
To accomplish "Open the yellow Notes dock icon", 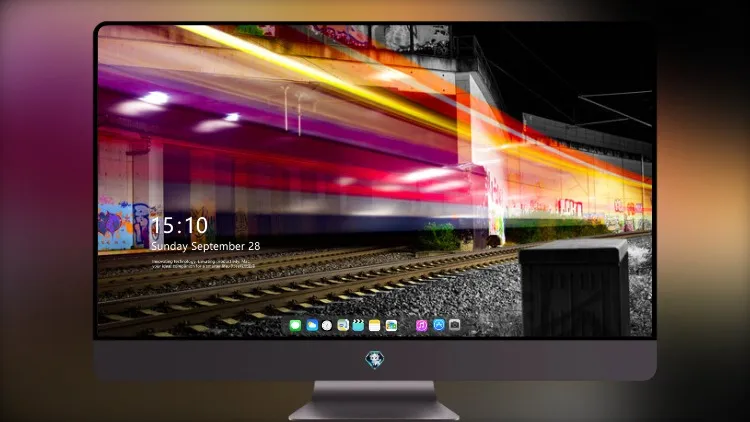I will pos(375,326).
